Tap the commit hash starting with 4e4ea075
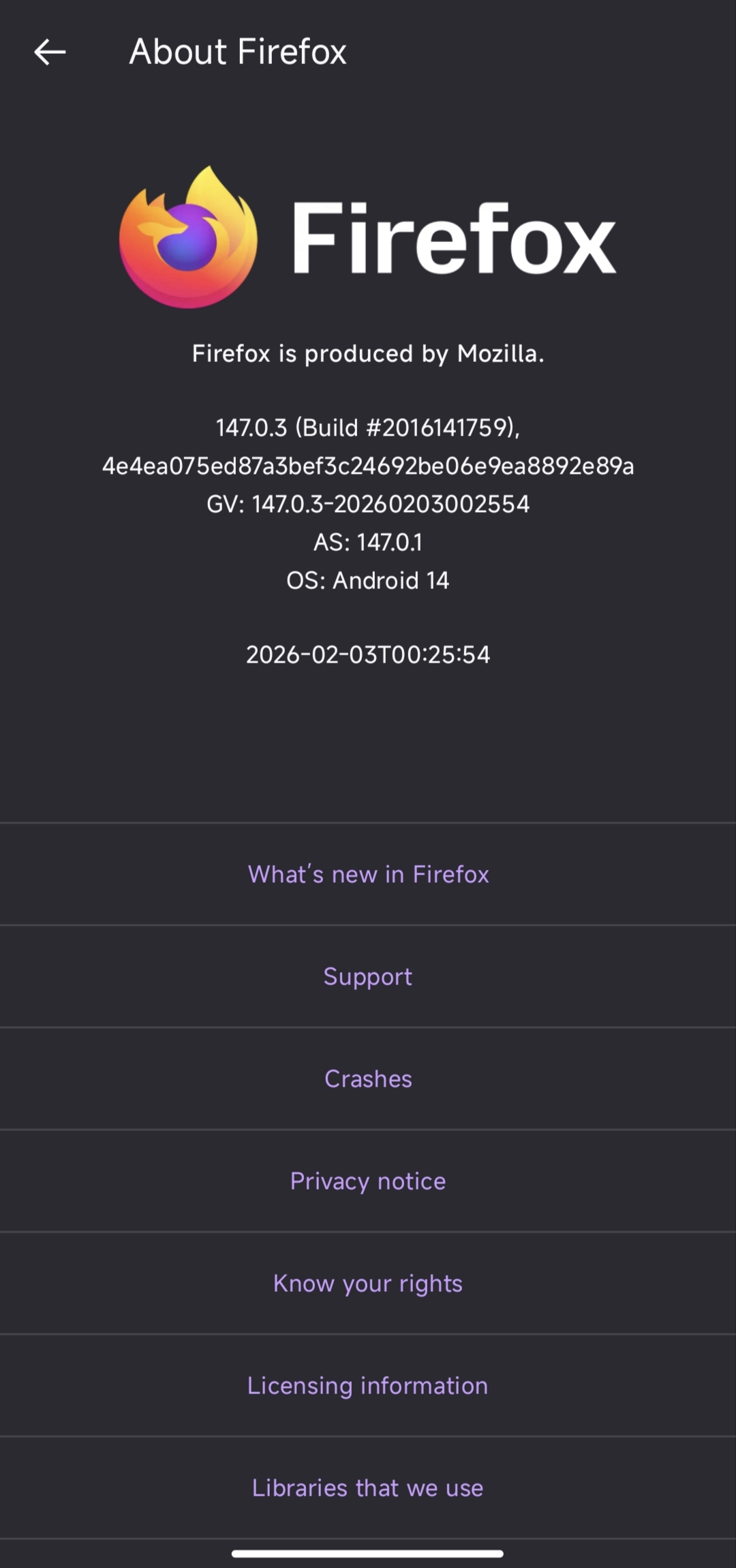 tap(368, 466)
